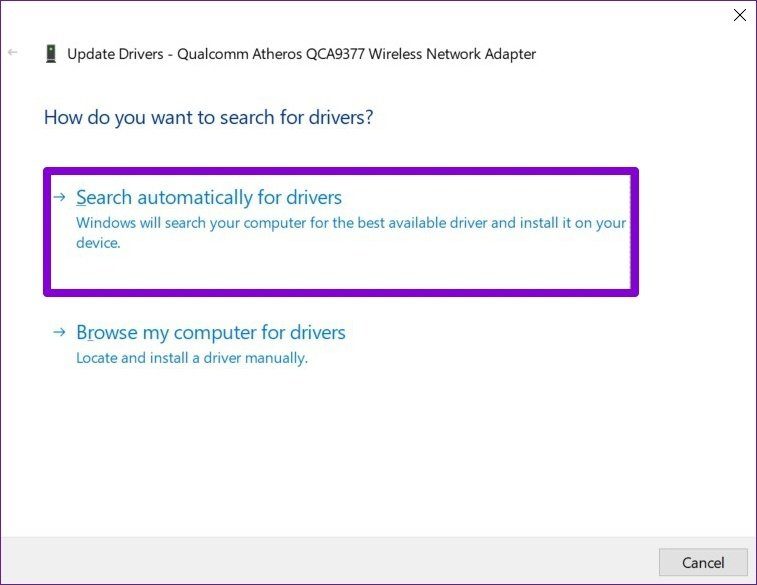
Task: Click the 'Locate and install a driver manually.' text
Action: tap(192, 358)
